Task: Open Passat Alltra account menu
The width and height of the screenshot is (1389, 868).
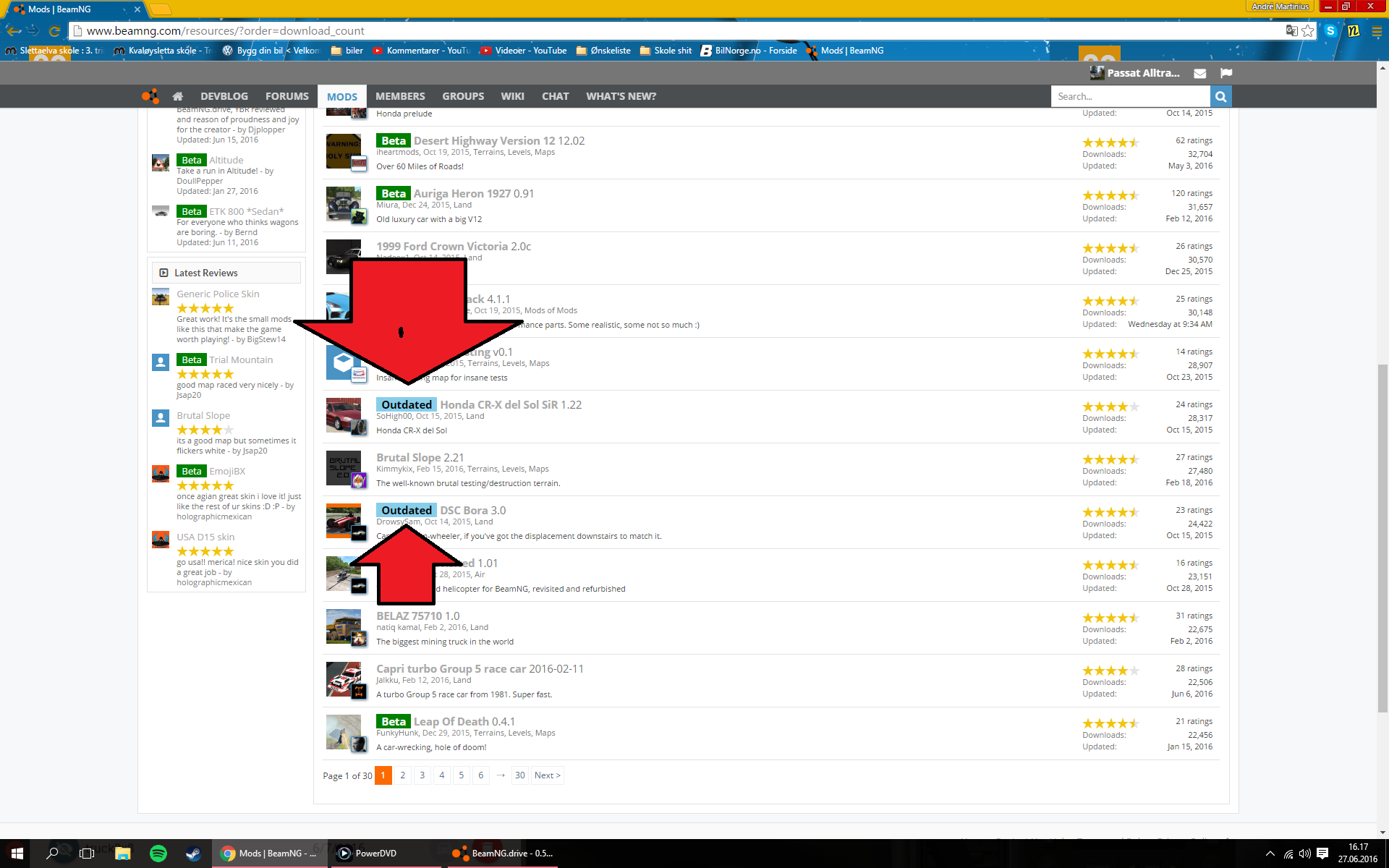Action: pos(1142,73)
